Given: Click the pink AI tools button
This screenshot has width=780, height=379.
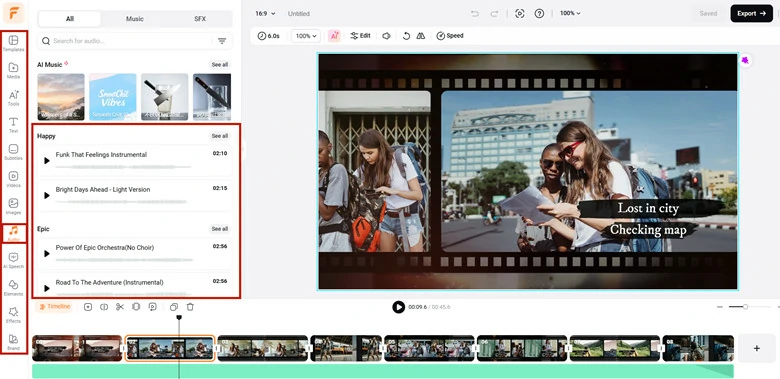Looking at the screenshot, I should tap(334, 36).
